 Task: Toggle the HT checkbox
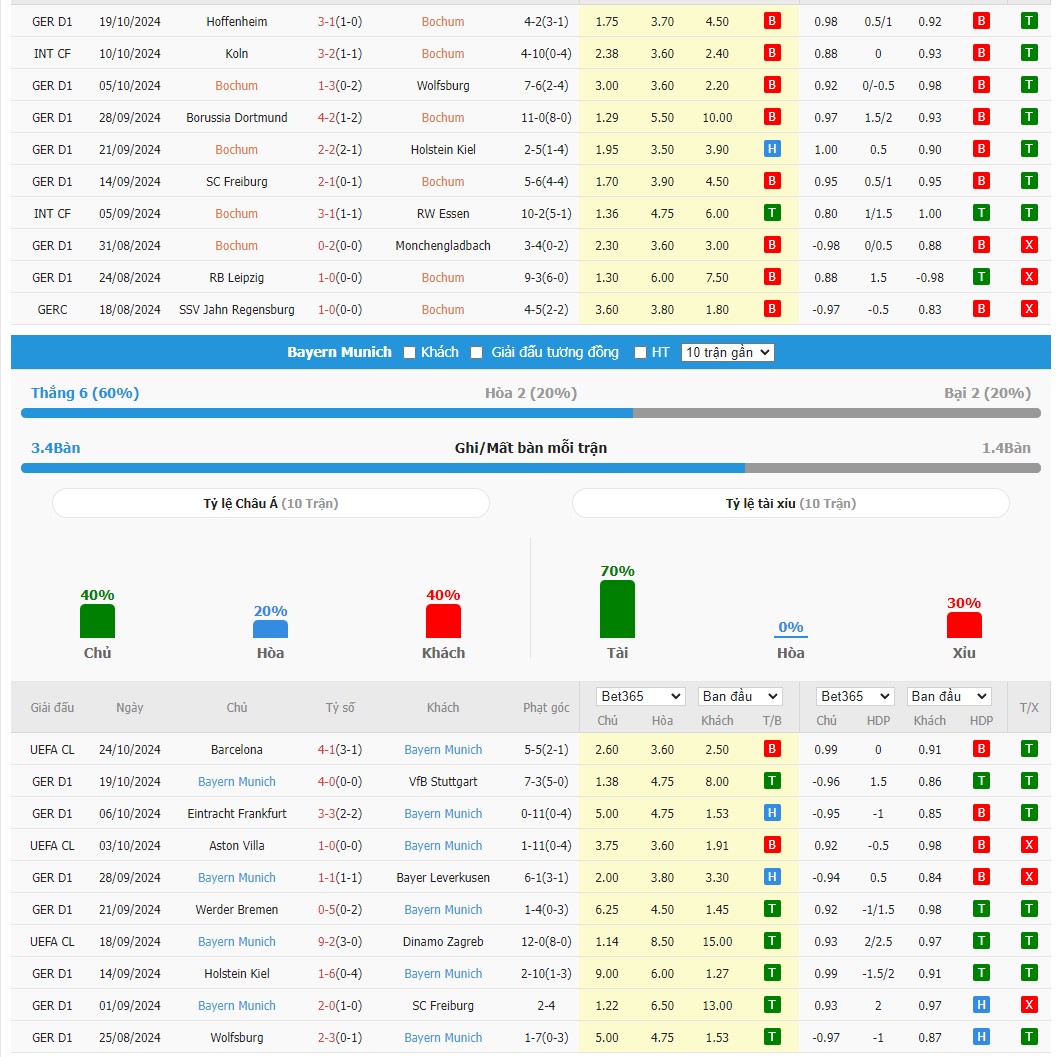pos(640,353)
